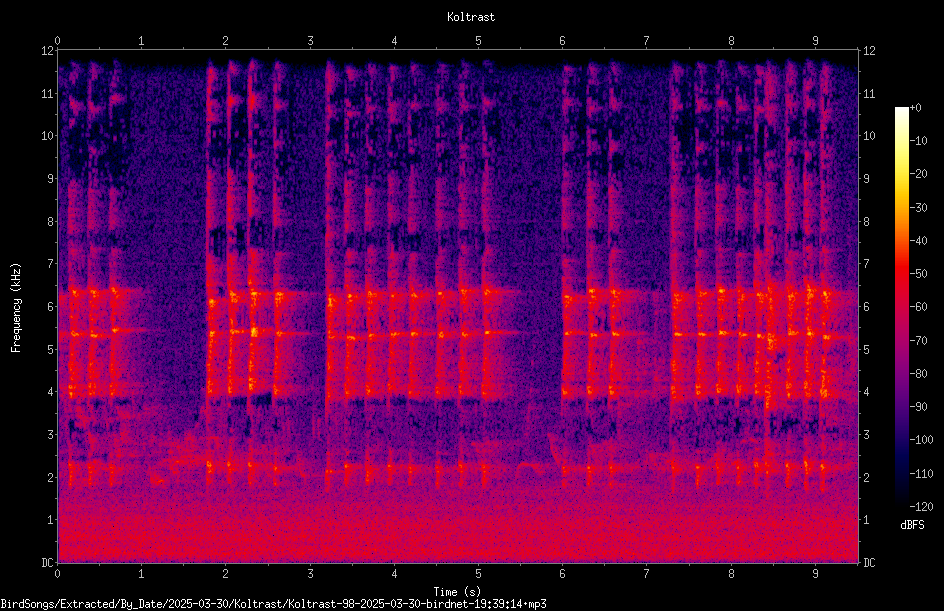Click the 1 second mark on top time axis
Viewport: 944px width, 611px height.
pos(141,41)
